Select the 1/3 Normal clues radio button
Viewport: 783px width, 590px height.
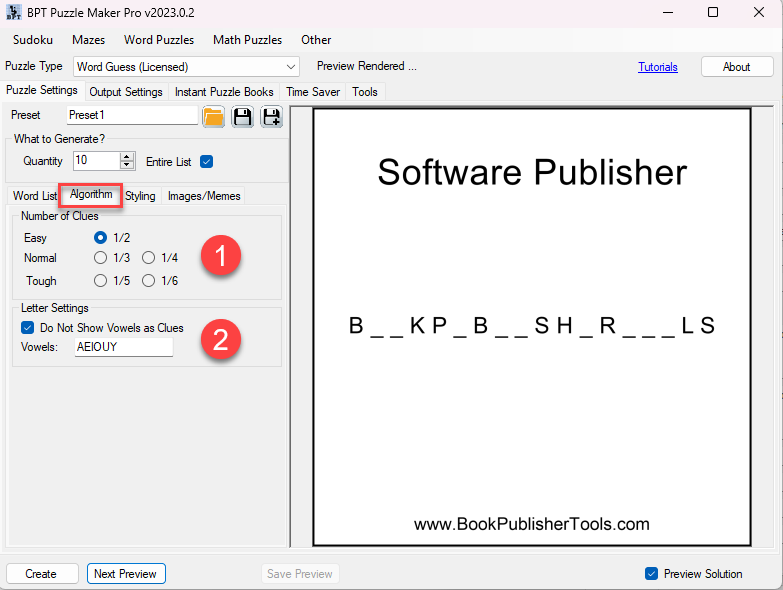(x=100, y=258)
